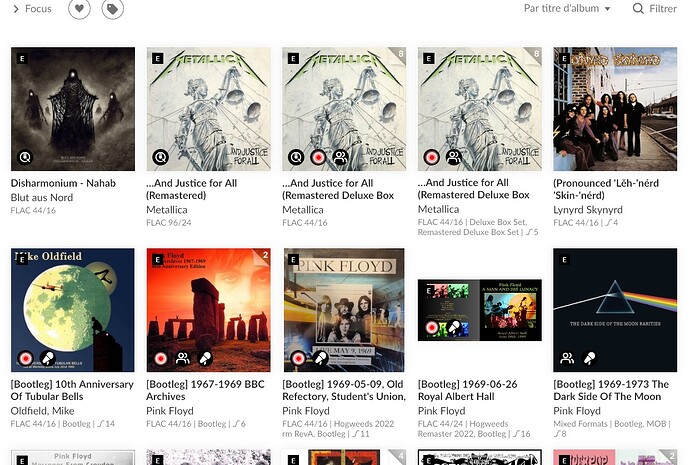Click the microphone live badge on Dark Side cover
Screen dimensions: 690x465
(589, 358)
